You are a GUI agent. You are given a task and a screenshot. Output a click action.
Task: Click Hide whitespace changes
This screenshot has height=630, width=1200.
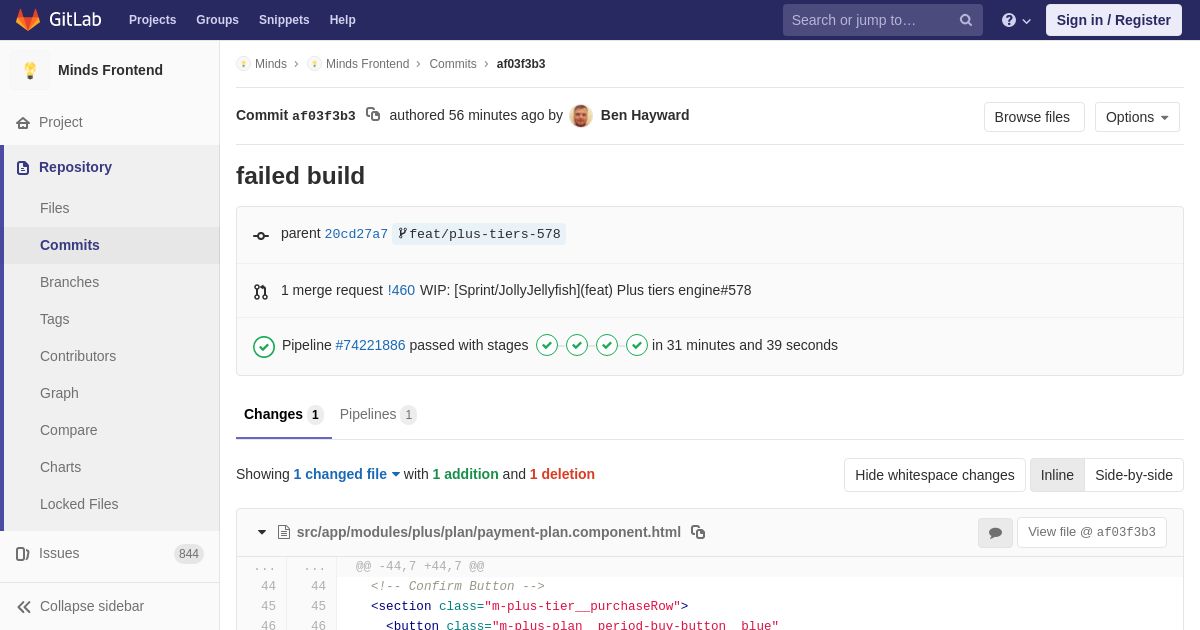(935, 475)
